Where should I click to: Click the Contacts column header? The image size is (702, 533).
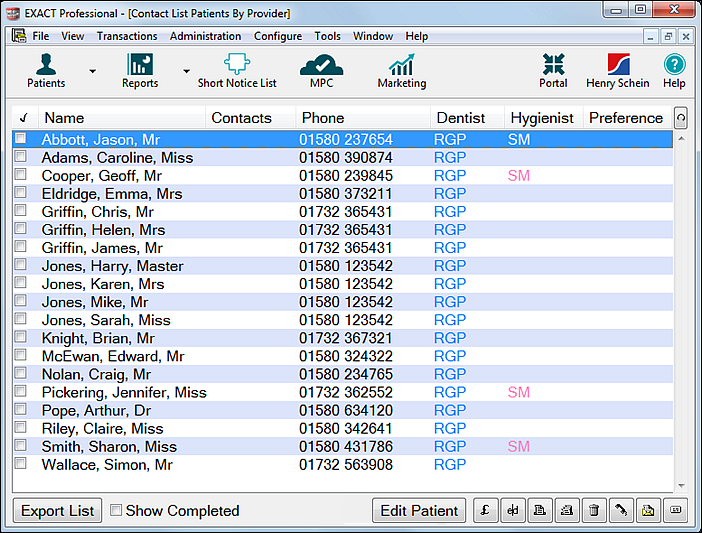(250, 118)
